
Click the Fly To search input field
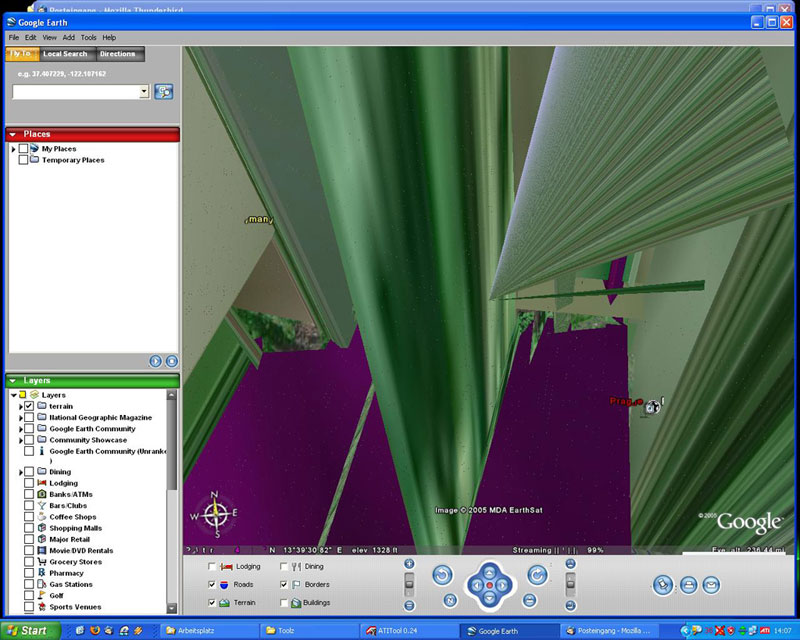tap(76, 92)
